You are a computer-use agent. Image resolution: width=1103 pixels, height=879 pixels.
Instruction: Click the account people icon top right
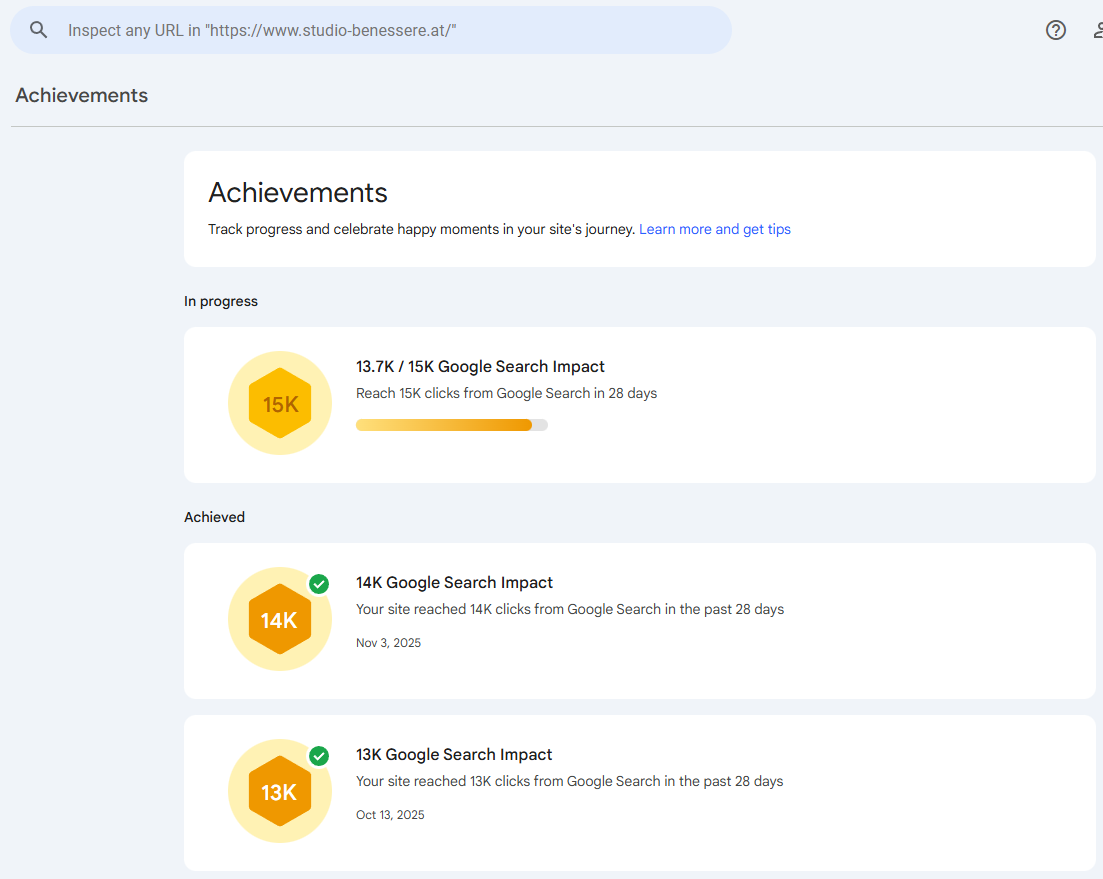(1098, 30)
